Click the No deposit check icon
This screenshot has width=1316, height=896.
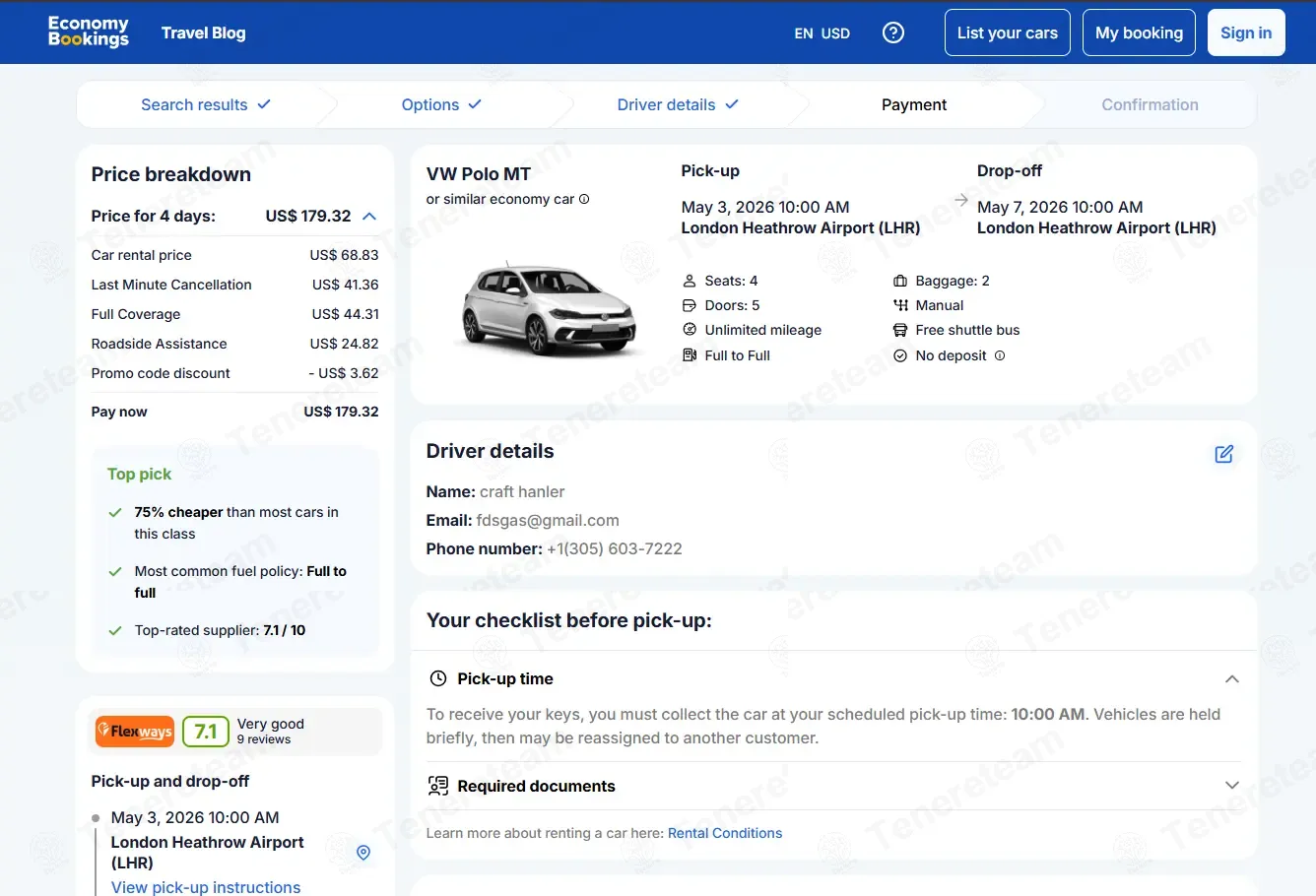click(x=900, y=355)
